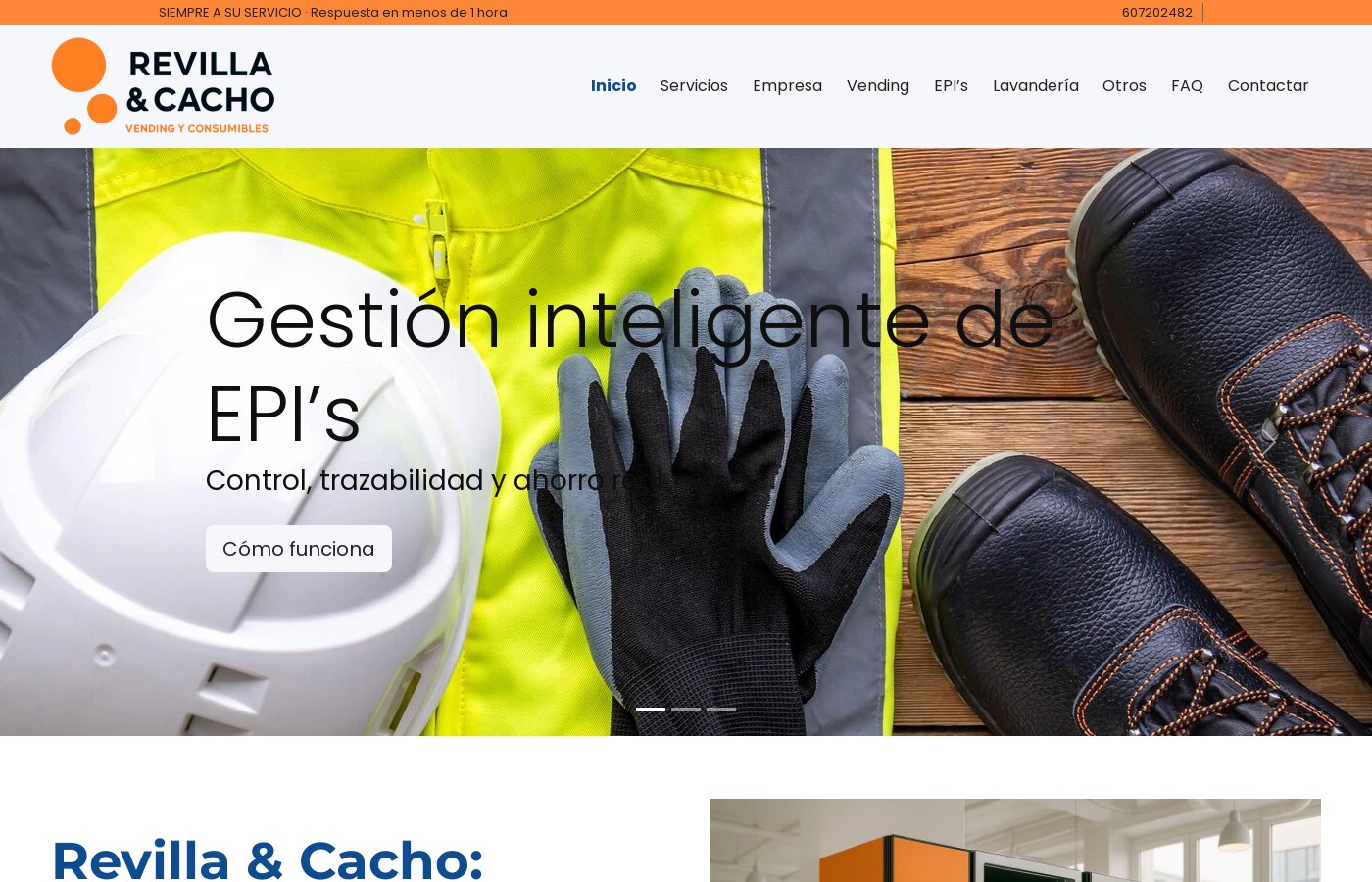Open the FAQ page

(1187, 86)
